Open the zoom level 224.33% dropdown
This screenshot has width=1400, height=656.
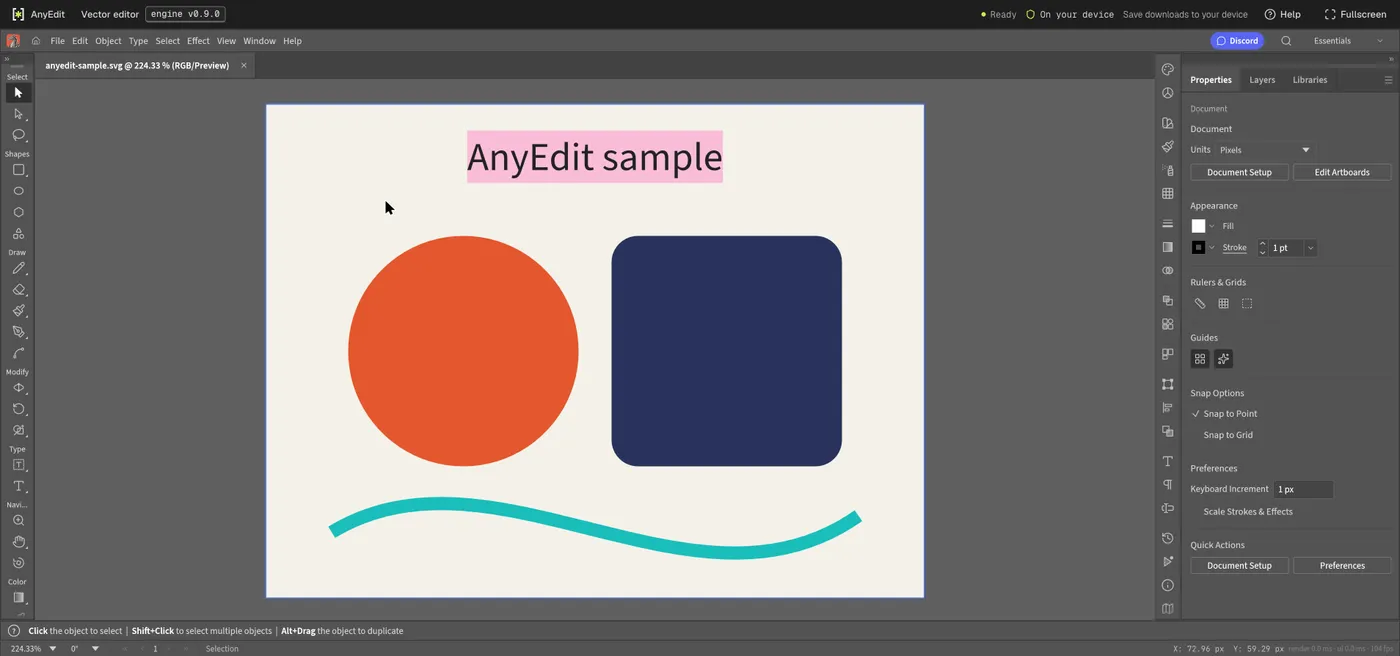coord(53,649)
